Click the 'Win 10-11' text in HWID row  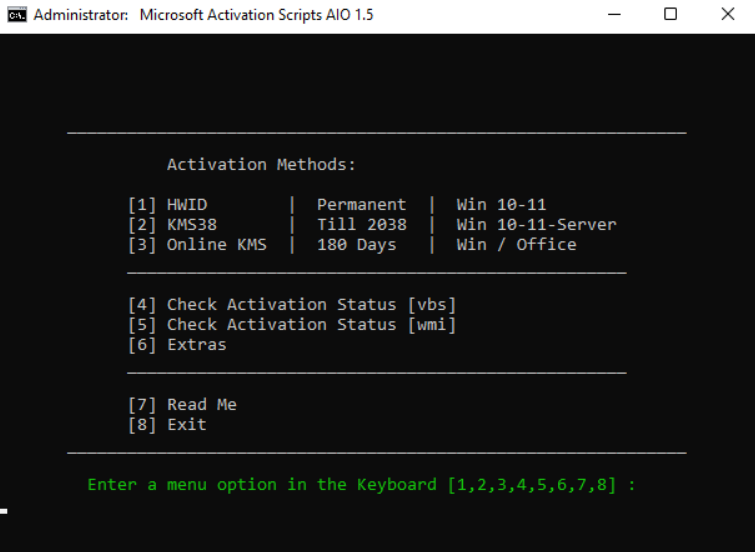(501, 205)
